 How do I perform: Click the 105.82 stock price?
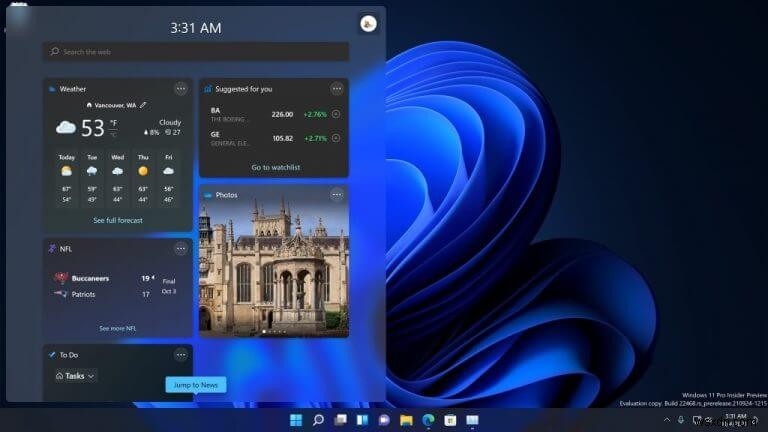click(x=283, y=138)
